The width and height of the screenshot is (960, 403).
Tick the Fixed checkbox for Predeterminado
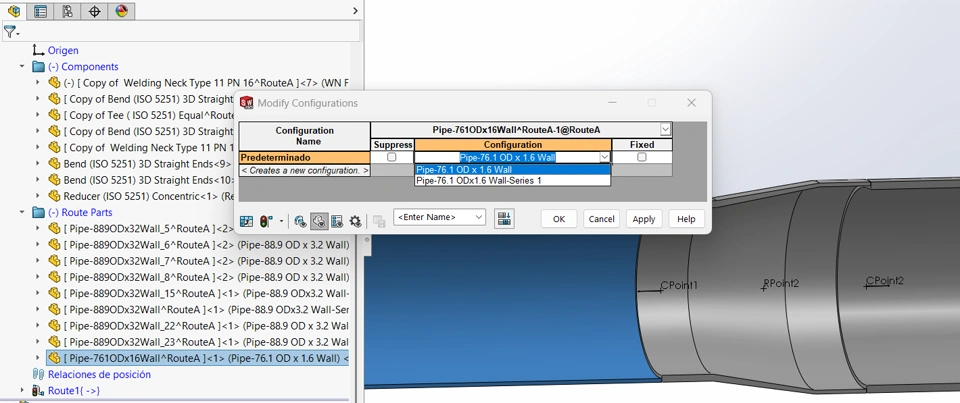tap(642, 157)
